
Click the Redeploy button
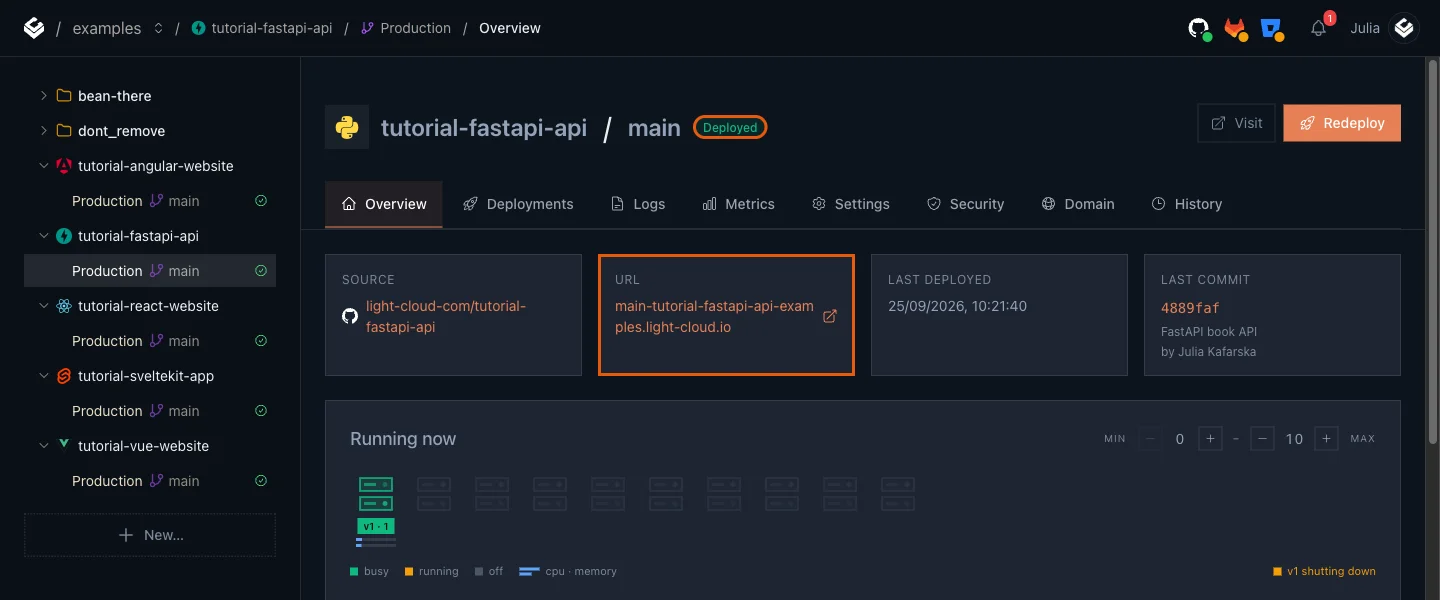coord(1342,123)
